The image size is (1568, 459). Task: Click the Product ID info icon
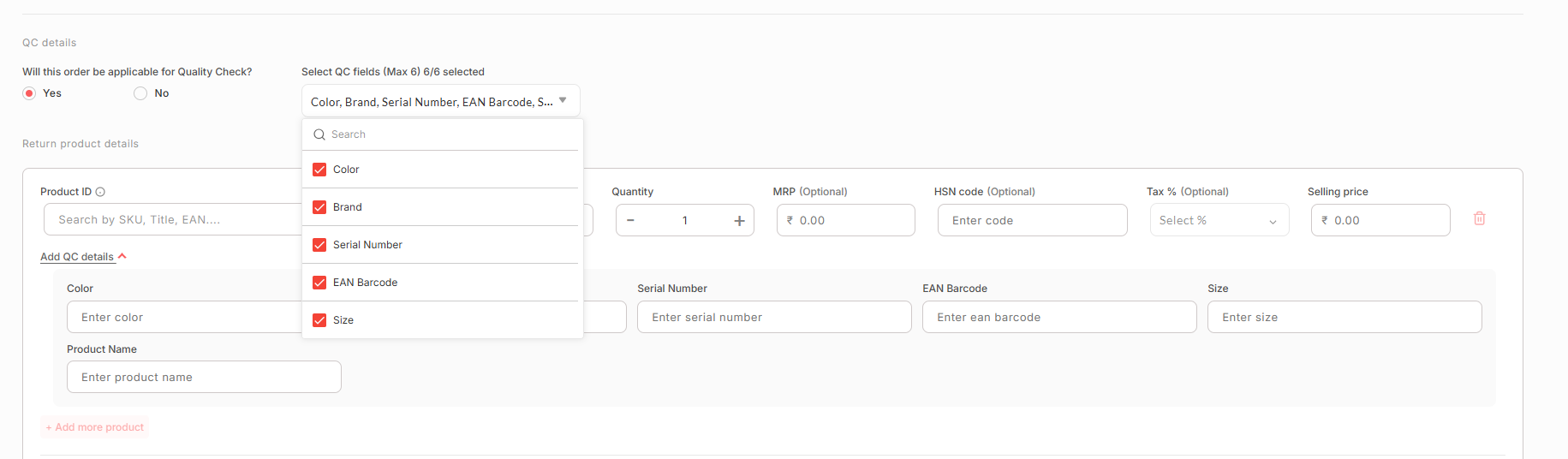(x=100, y=192)
